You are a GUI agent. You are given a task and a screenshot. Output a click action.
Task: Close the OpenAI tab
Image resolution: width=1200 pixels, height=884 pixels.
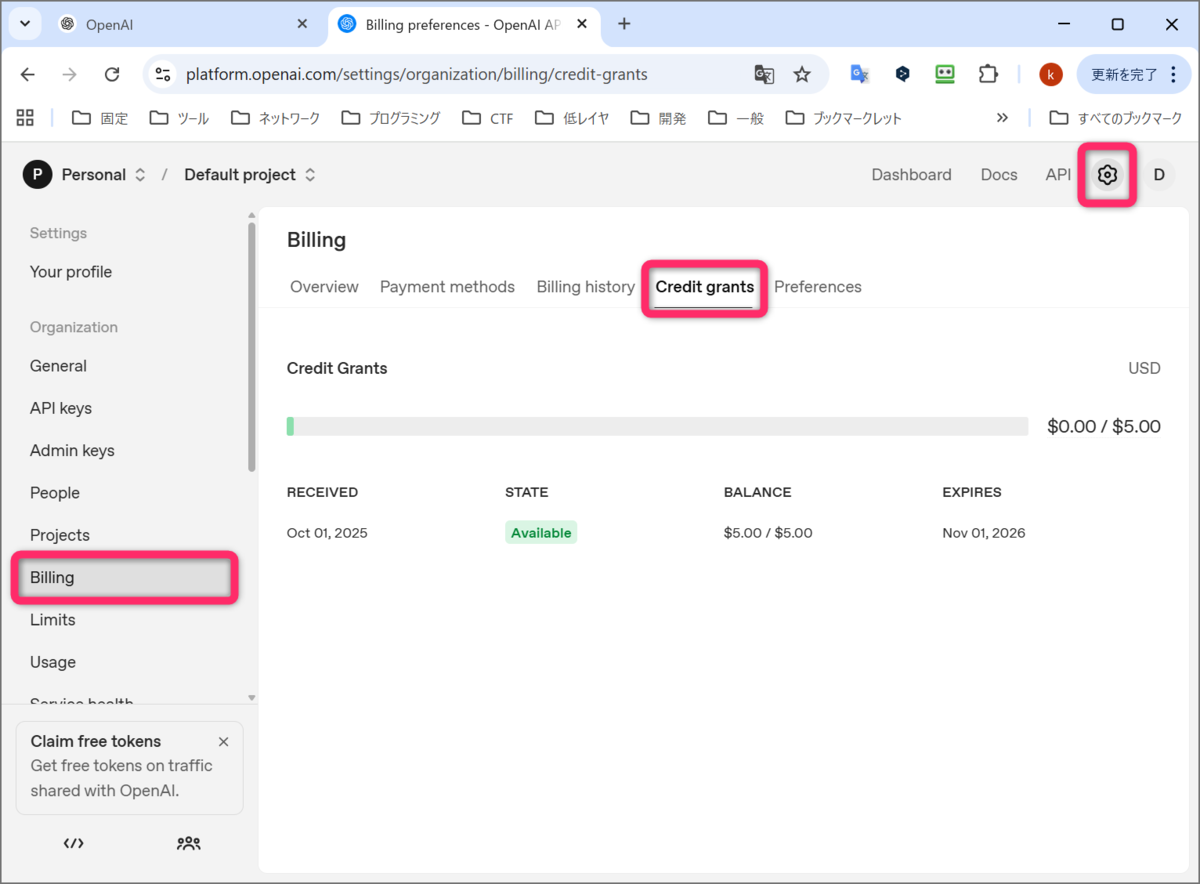[302, 24]
